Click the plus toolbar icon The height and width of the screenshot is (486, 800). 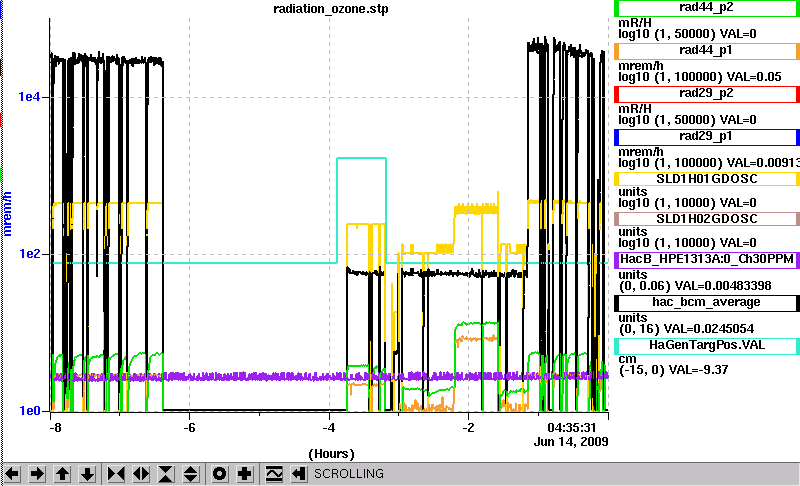pos(244,474)
